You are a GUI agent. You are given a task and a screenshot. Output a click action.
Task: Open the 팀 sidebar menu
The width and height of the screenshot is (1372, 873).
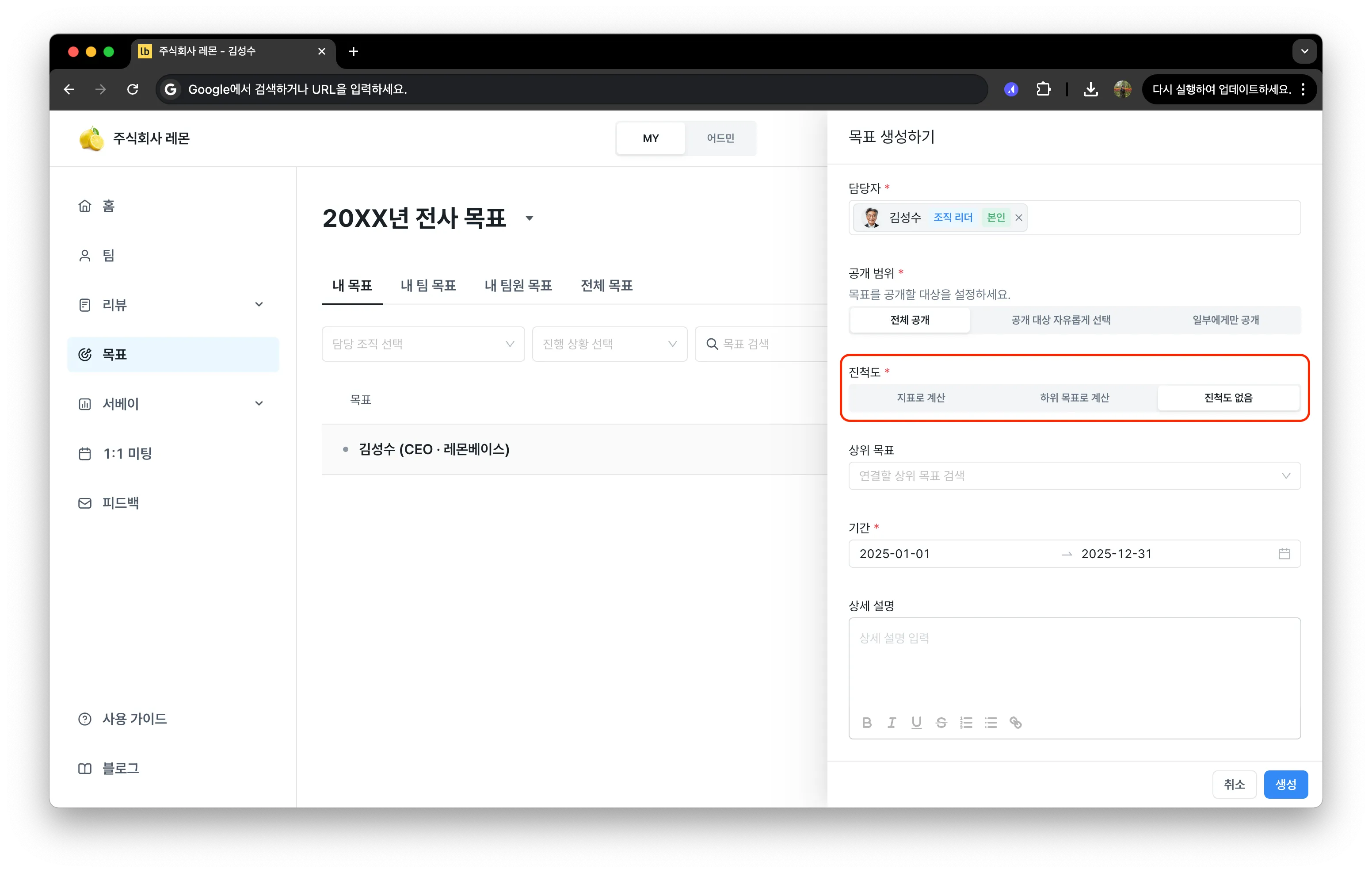pos(173,256)
